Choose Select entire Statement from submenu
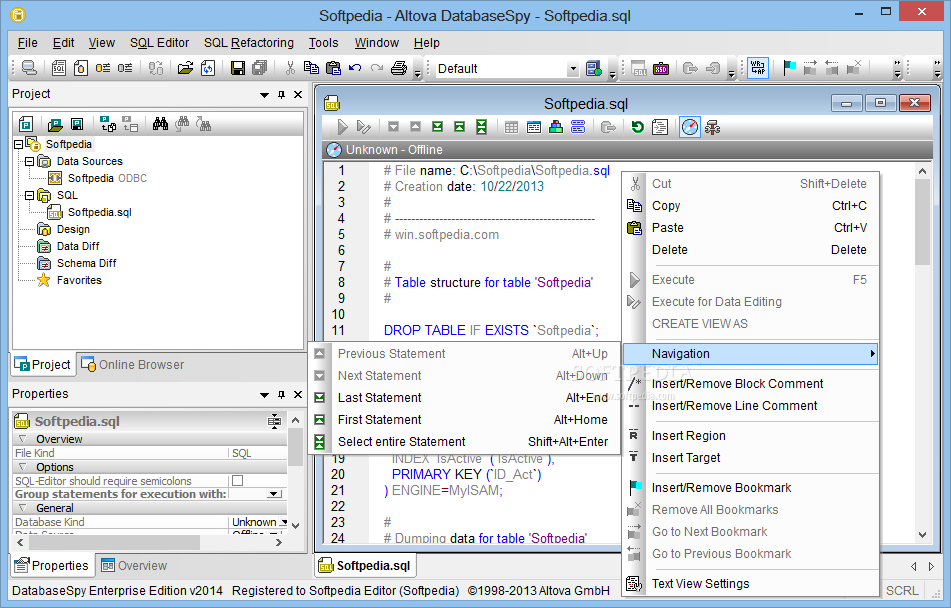The height and width of the screenshot is (608, 951). (x=464, y=442)
